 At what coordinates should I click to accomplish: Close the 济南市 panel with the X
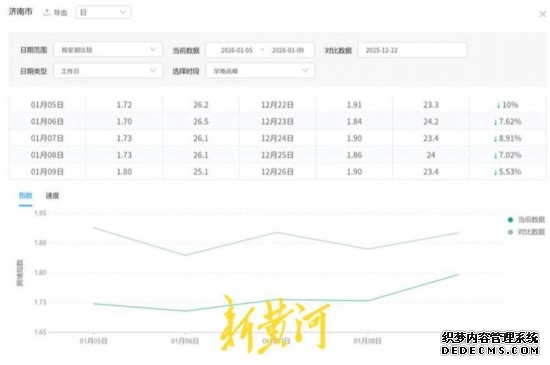(x=542, y=14)
